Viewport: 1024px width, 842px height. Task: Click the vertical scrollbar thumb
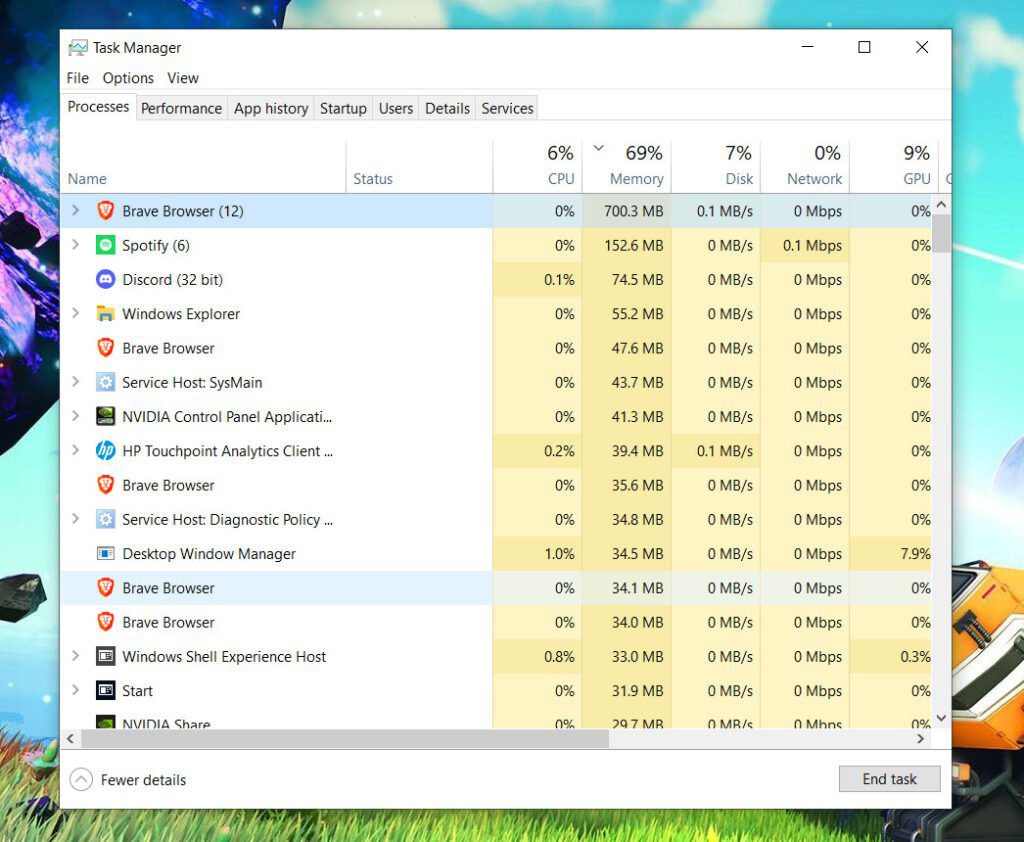[941, 233]
